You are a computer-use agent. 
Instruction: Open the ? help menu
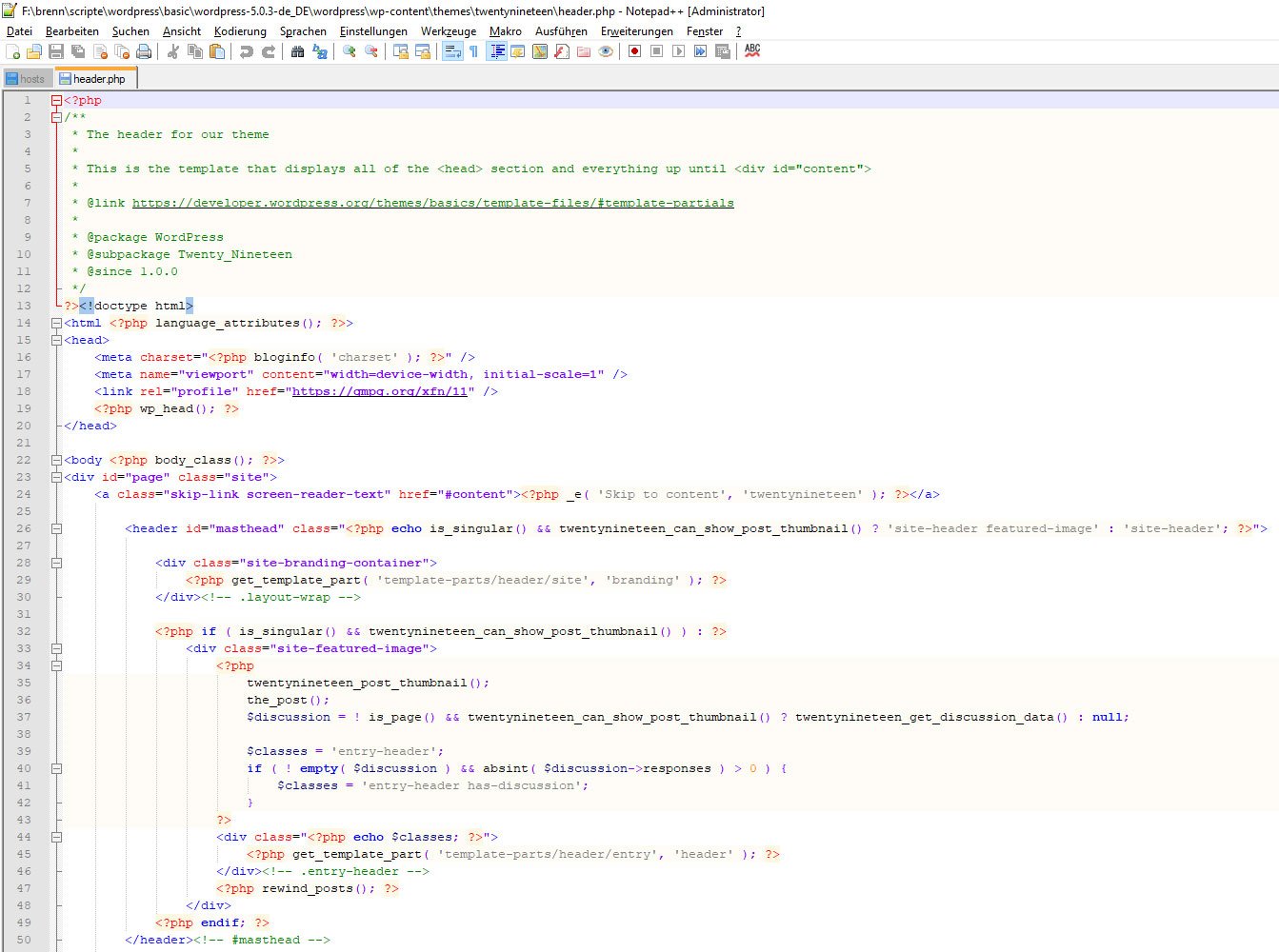click(738, 31)
